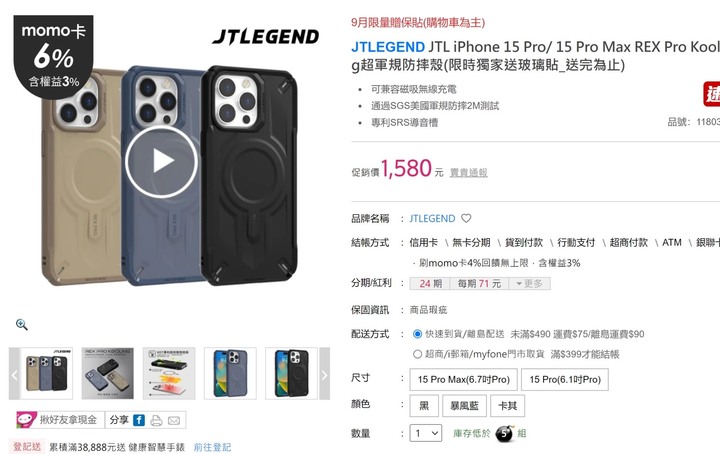Open the JTLEGEND brand name link

point(432,219)
